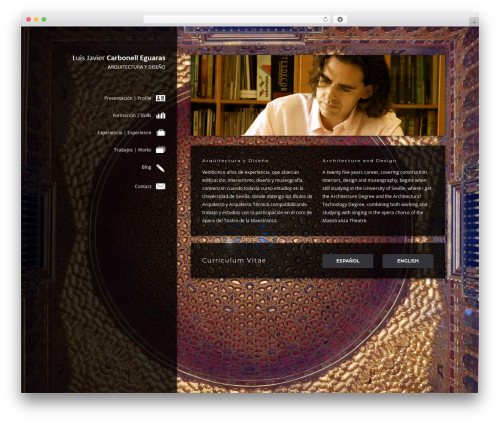Click the Presentación | Profile card icon

[161, 98]
